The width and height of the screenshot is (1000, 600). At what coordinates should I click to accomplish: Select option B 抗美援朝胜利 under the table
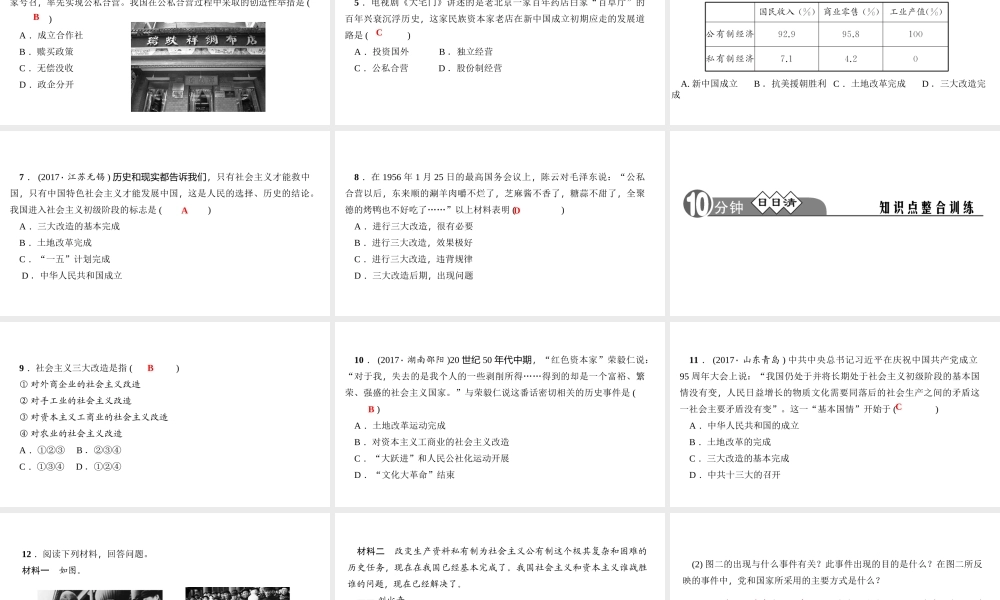[x=790, y=84]
